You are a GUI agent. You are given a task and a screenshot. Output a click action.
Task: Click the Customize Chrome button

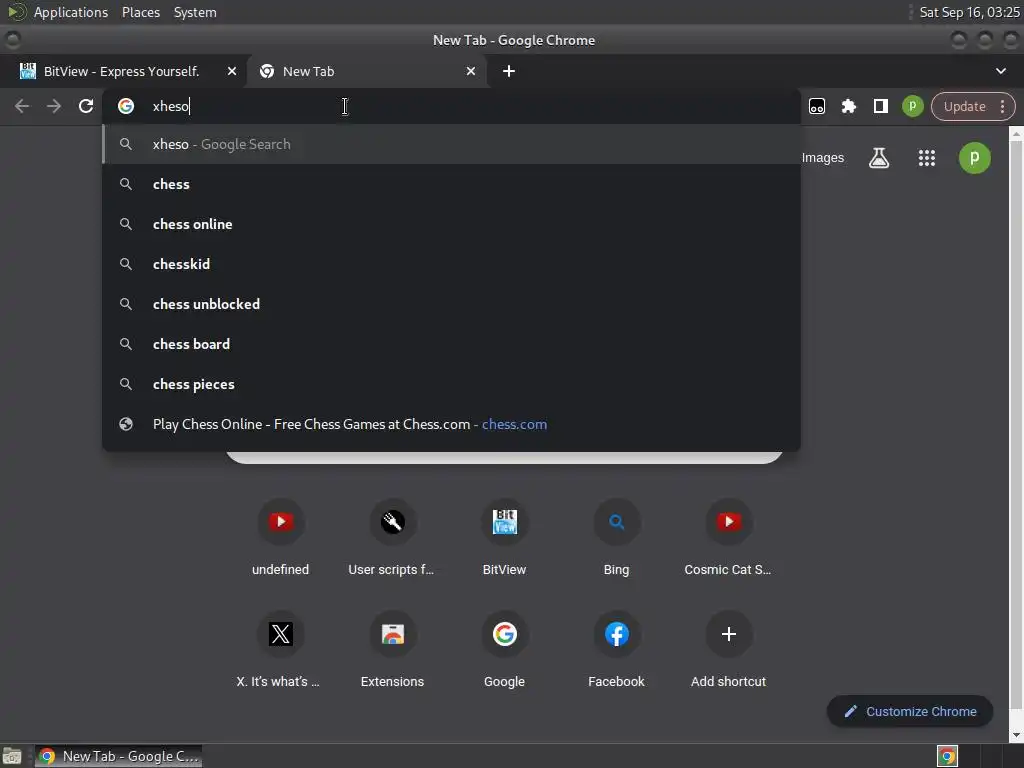pos(910,711)
